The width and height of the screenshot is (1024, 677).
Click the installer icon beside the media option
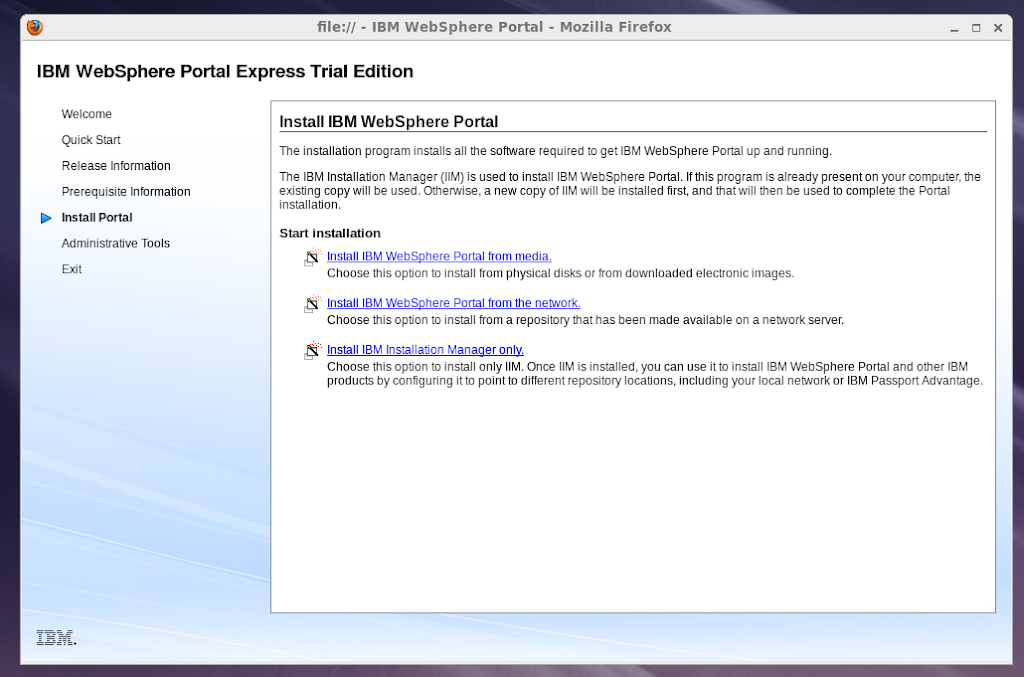[311, 258]
